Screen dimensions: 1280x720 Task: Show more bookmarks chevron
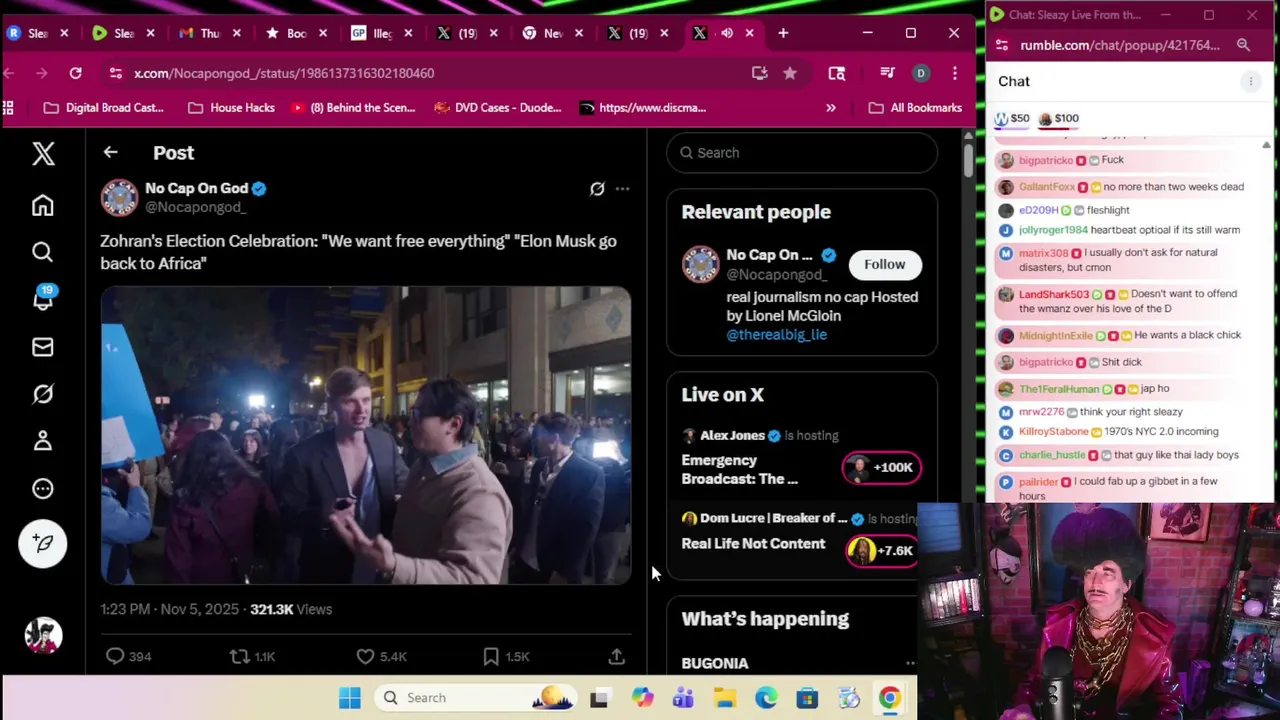tap(830, 108)
